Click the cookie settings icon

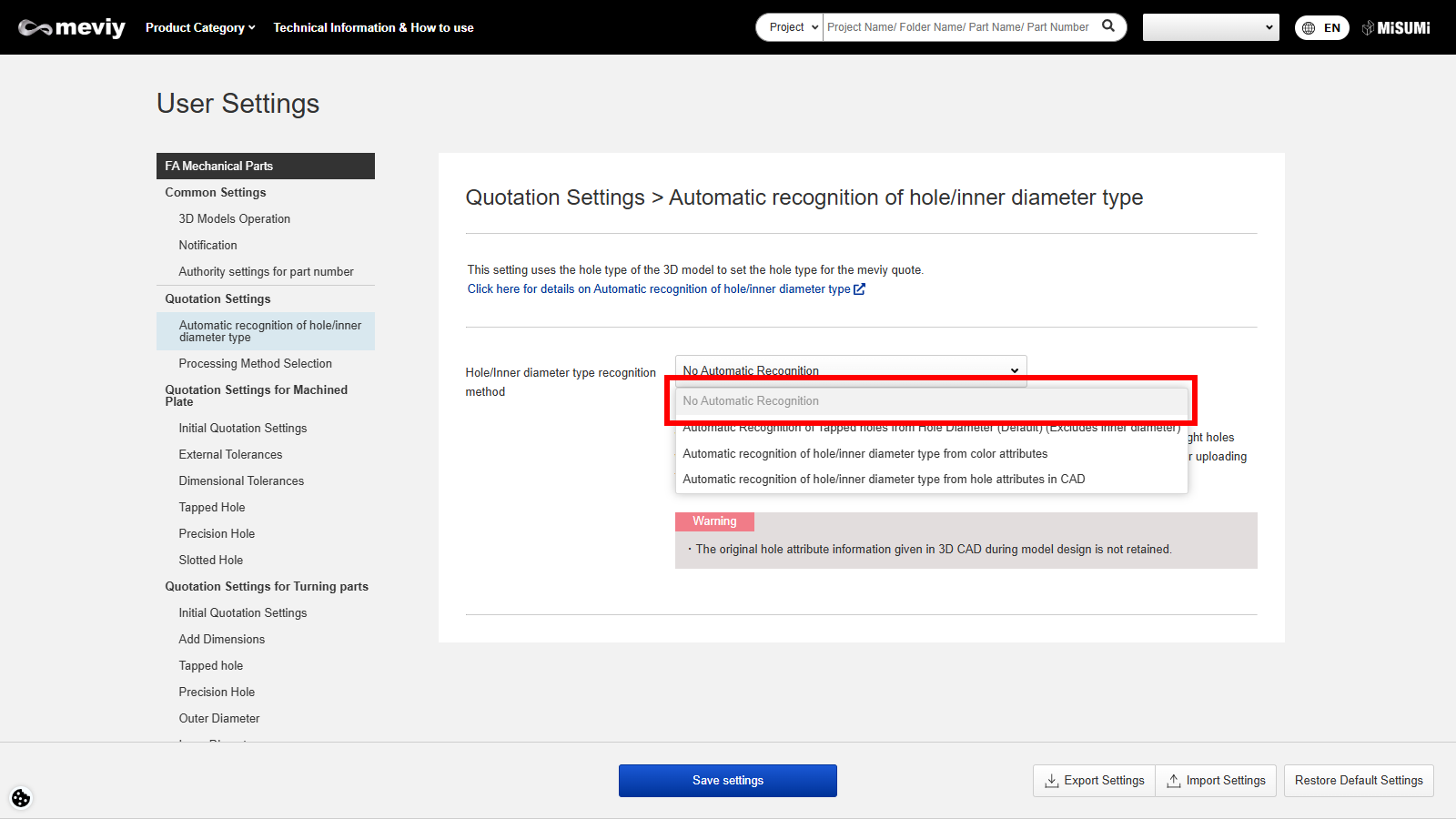(x=21, y=798)
